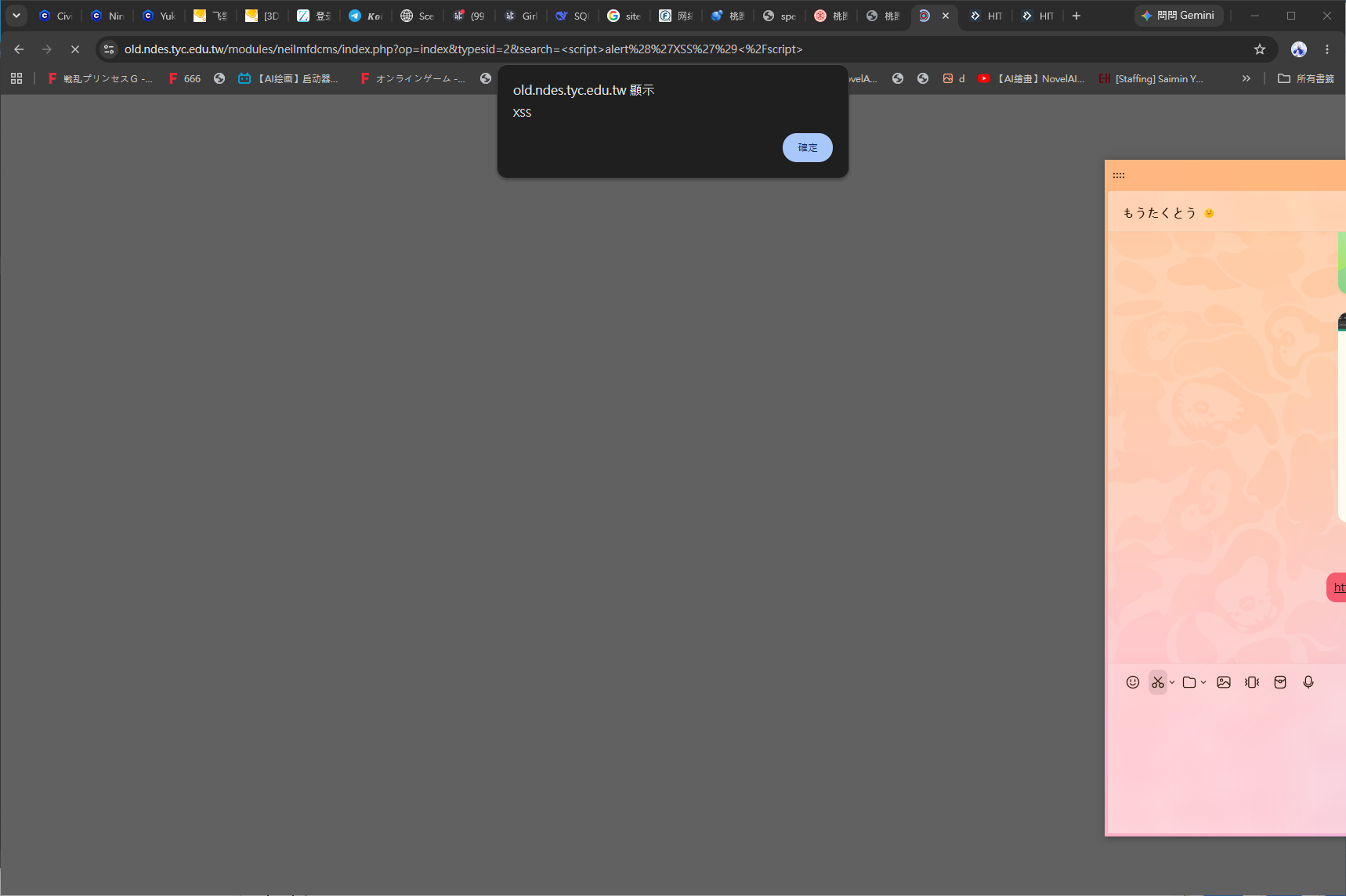This screenshot has height=896, width=1346.
Task: Switch to the Yuk tab
Action: (x=159, y=16)
